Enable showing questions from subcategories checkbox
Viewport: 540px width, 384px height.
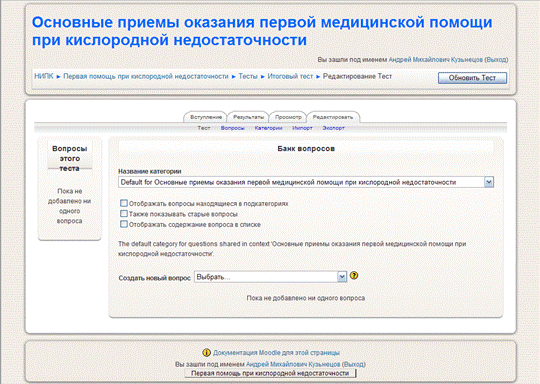pyautogui.click(x=124, y=203)
